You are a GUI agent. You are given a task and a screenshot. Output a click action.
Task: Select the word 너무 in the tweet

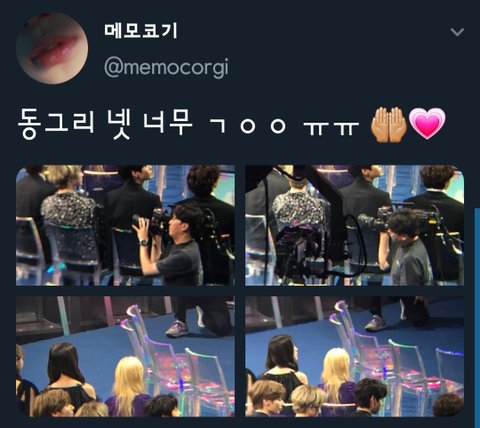click(x=168, y=122)
